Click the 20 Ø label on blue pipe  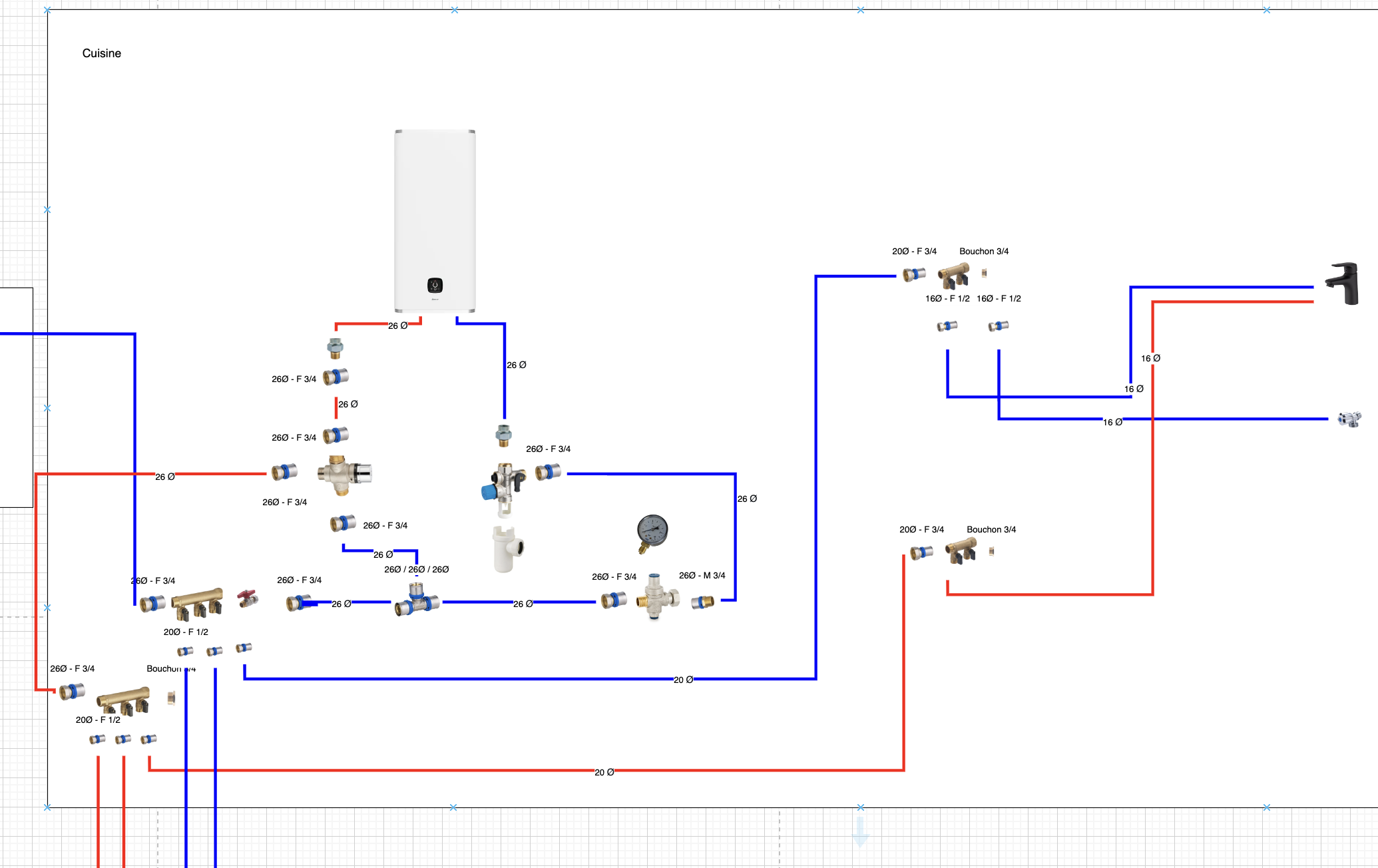(x=683, y=680)
